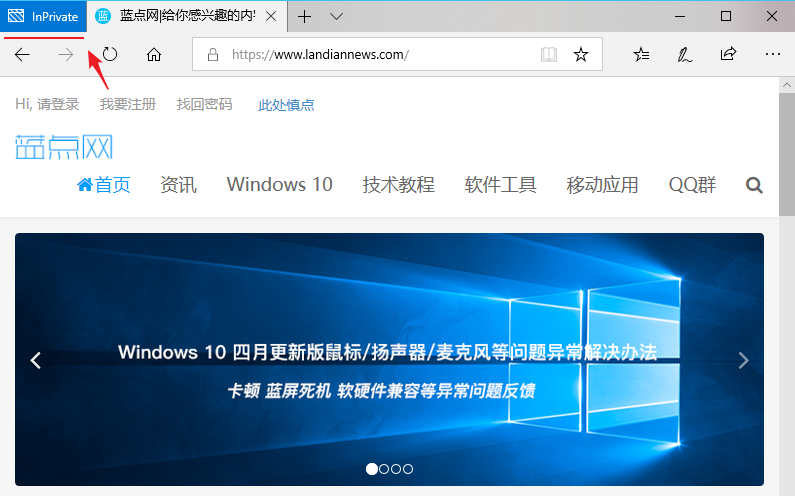Open the 技术教程 menu item
The width and height of the screenshot is (795, 496).
[399, 185]
